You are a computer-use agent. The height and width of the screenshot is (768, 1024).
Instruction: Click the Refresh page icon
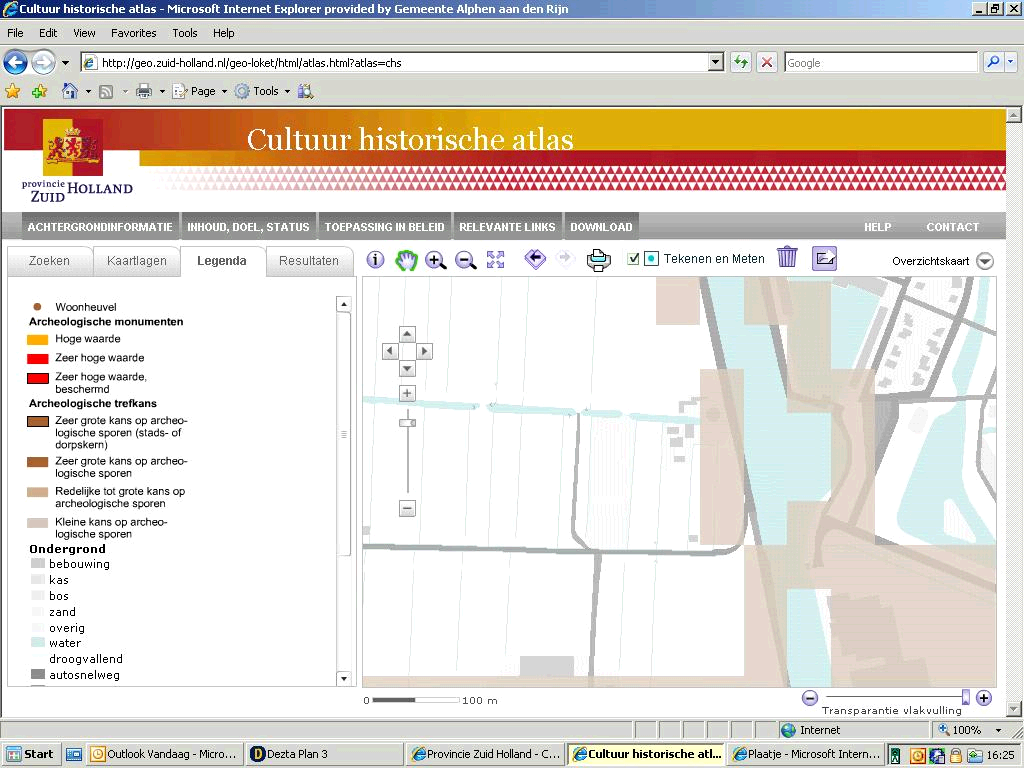(x=740, y=63)
